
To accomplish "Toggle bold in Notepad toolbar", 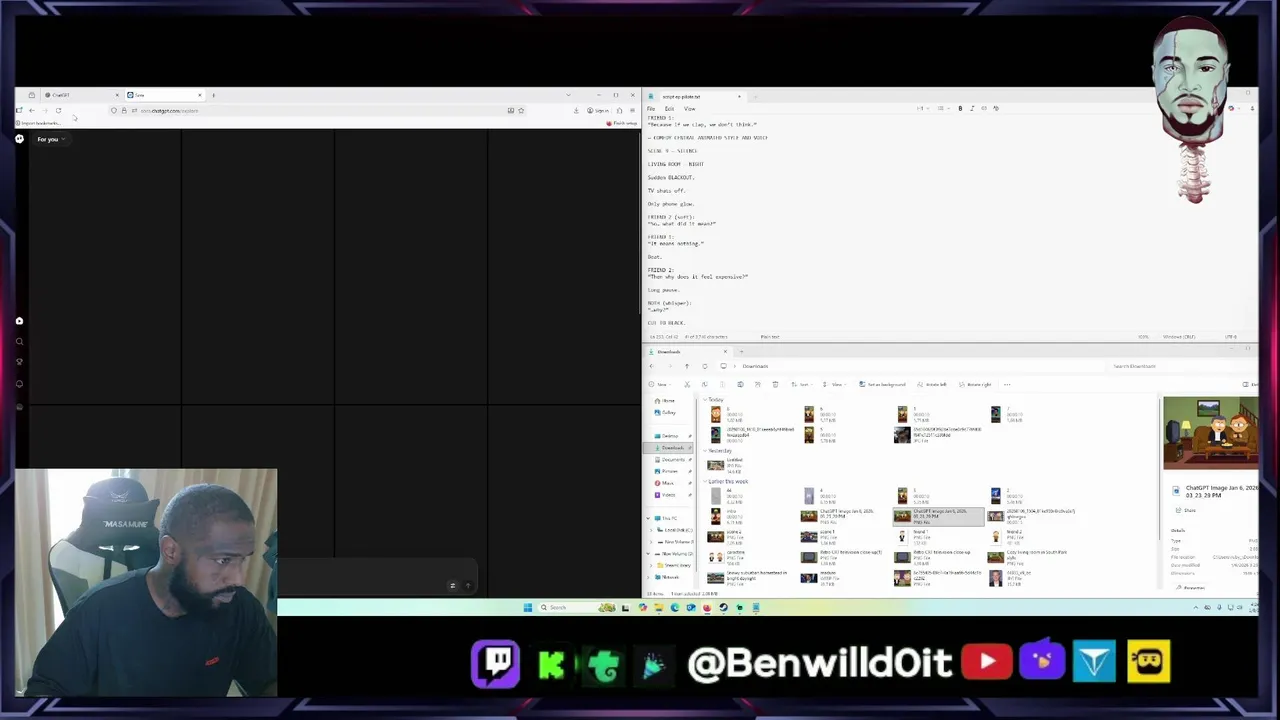I will click(x=960, y=108).
